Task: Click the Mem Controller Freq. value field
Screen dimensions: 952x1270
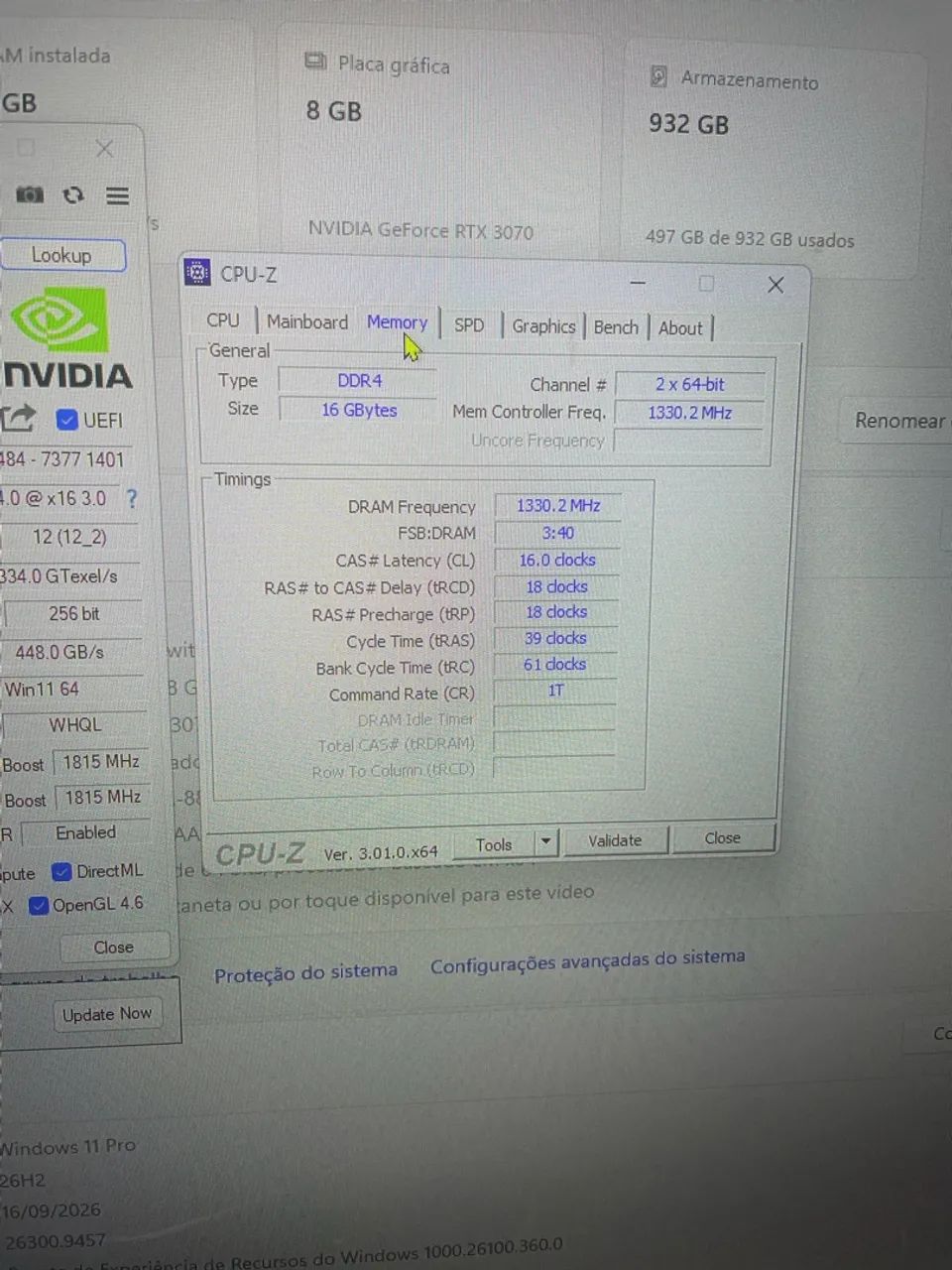Action: click(x=689, y=413)
